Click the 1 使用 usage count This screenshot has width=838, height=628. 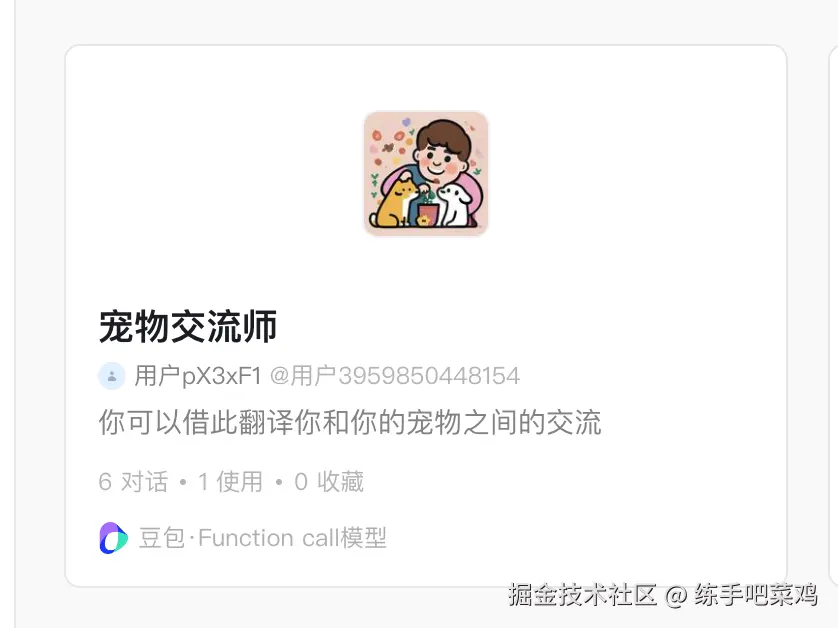coord(230,482)
